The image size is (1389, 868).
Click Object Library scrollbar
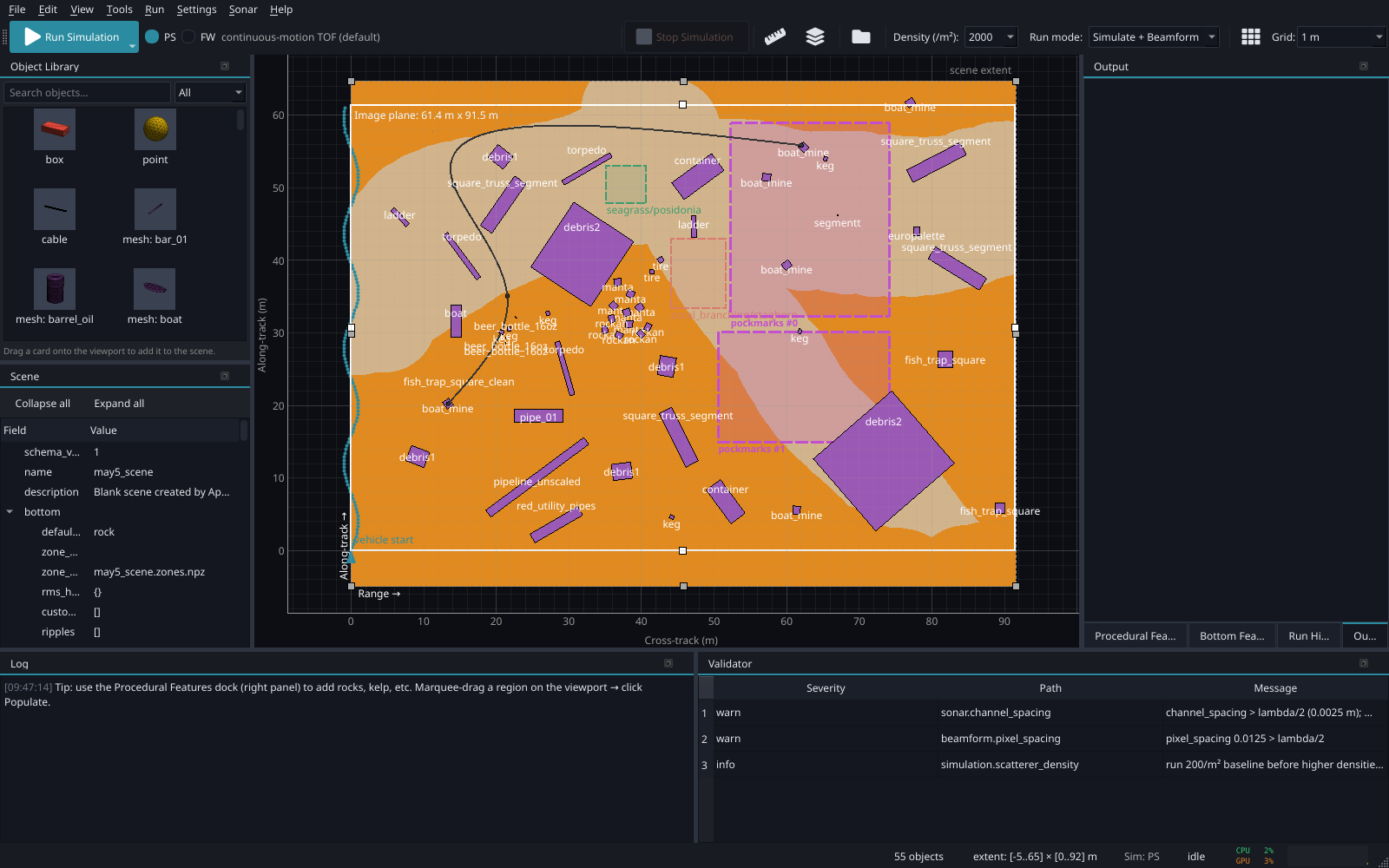240,120
